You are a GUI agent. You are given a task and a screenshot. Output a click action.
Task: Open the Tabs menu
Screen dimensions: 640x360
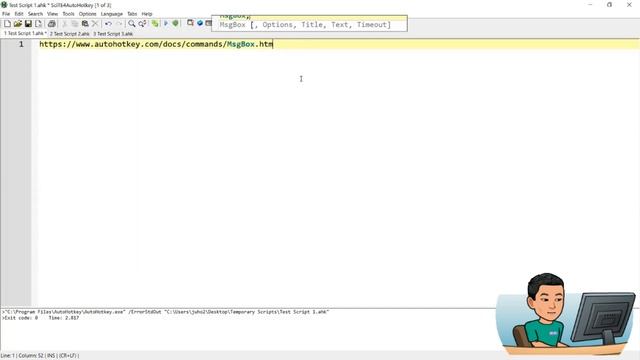pos(132,14)
